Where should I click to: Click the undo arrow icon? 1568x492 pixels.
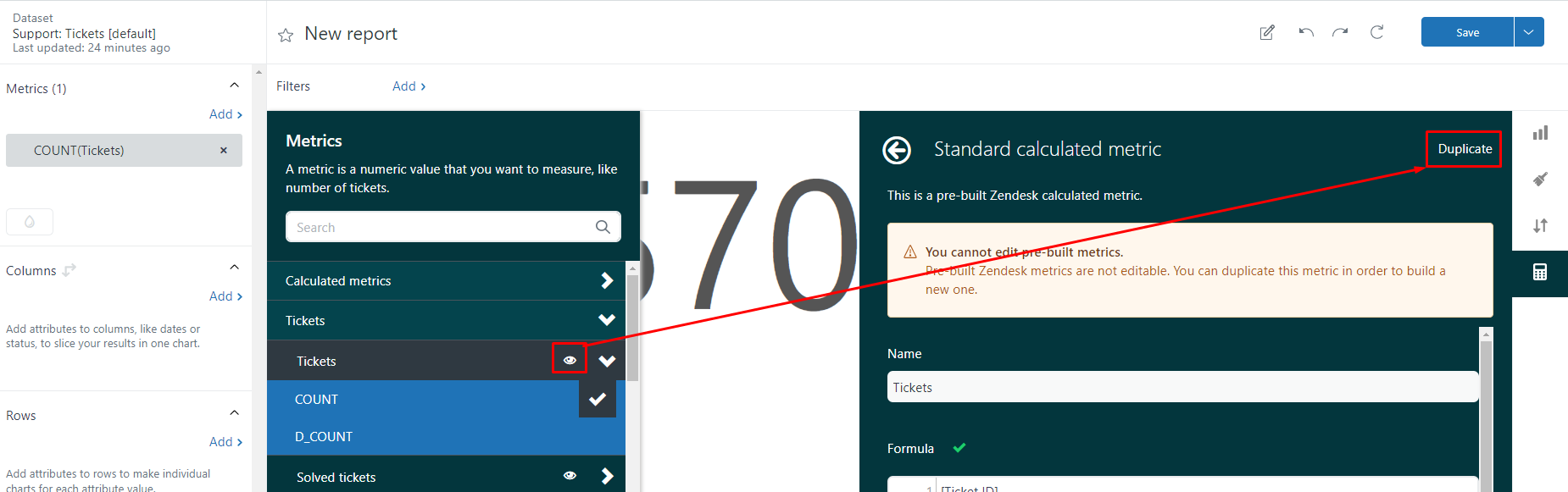coord(1306,33)
